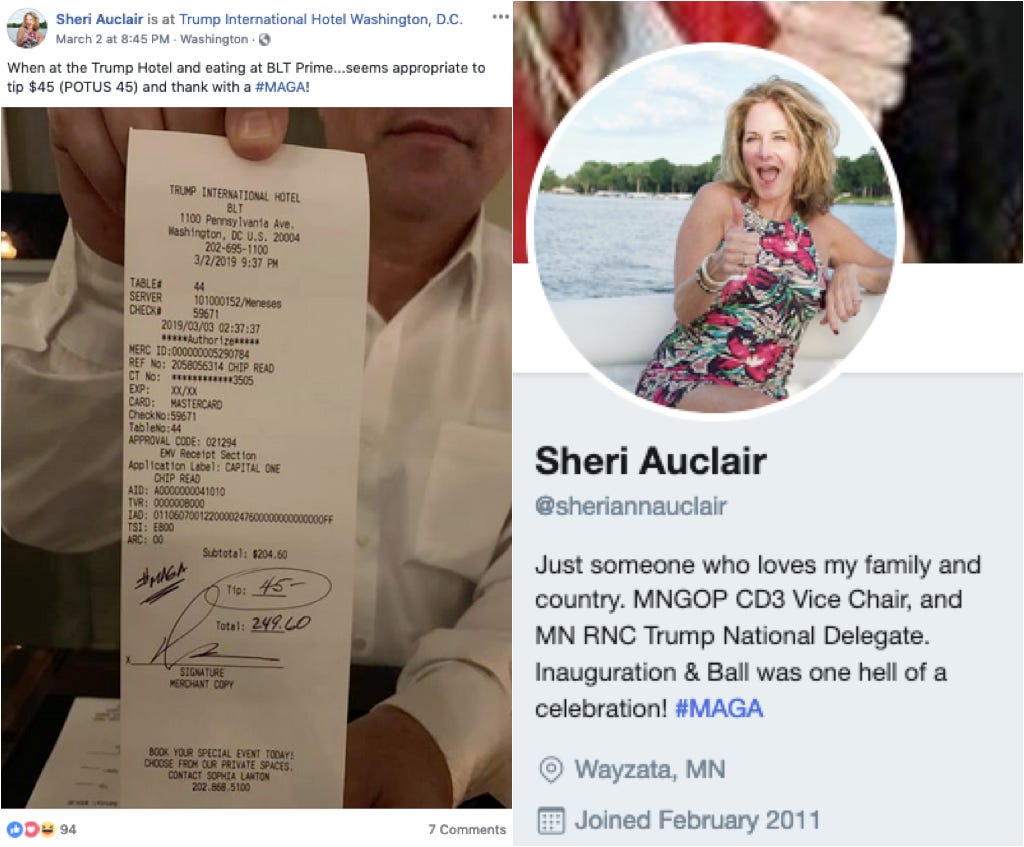Click the #MAGA hashtag in the post

[x=280, y=87]
